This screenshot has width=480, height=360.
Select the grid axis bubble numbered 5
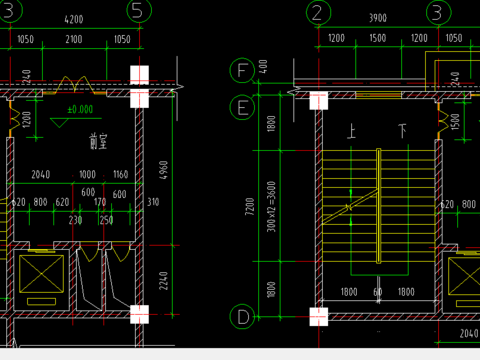coord(139,10)
